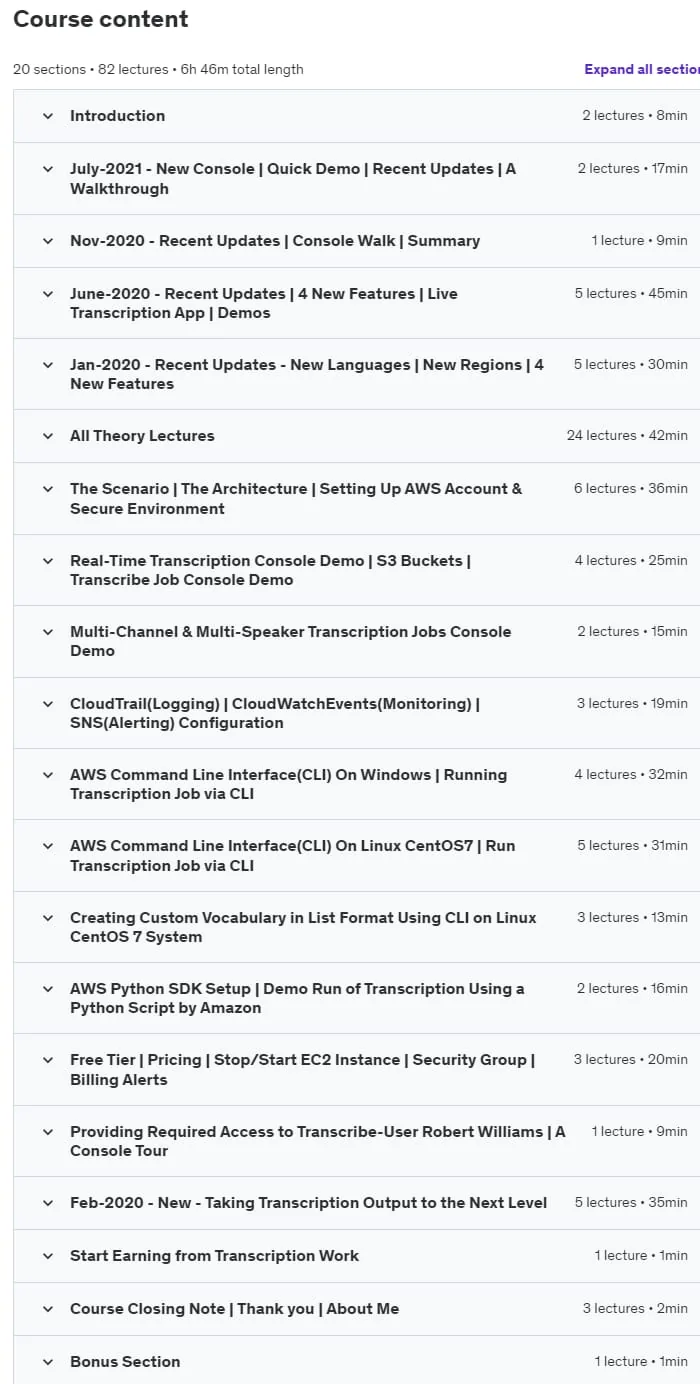
Task: Click the Expand all sections link
Action: 642,69
